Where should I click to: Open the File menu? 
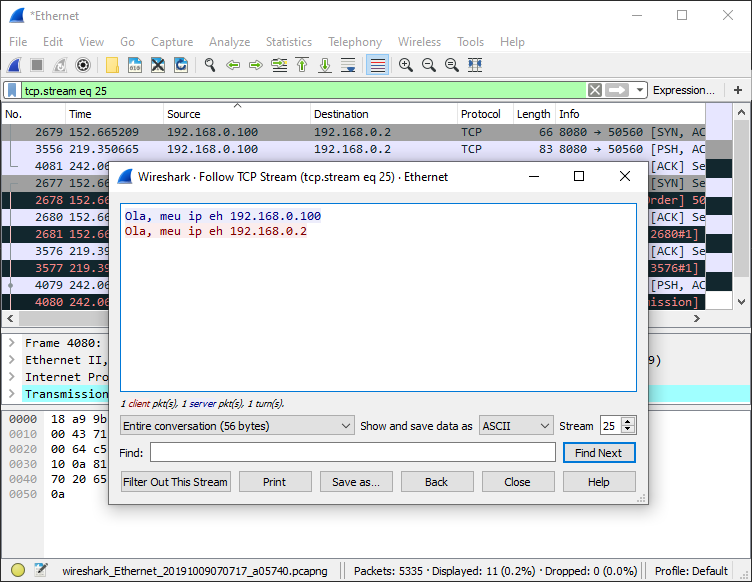tap(18, 42)
